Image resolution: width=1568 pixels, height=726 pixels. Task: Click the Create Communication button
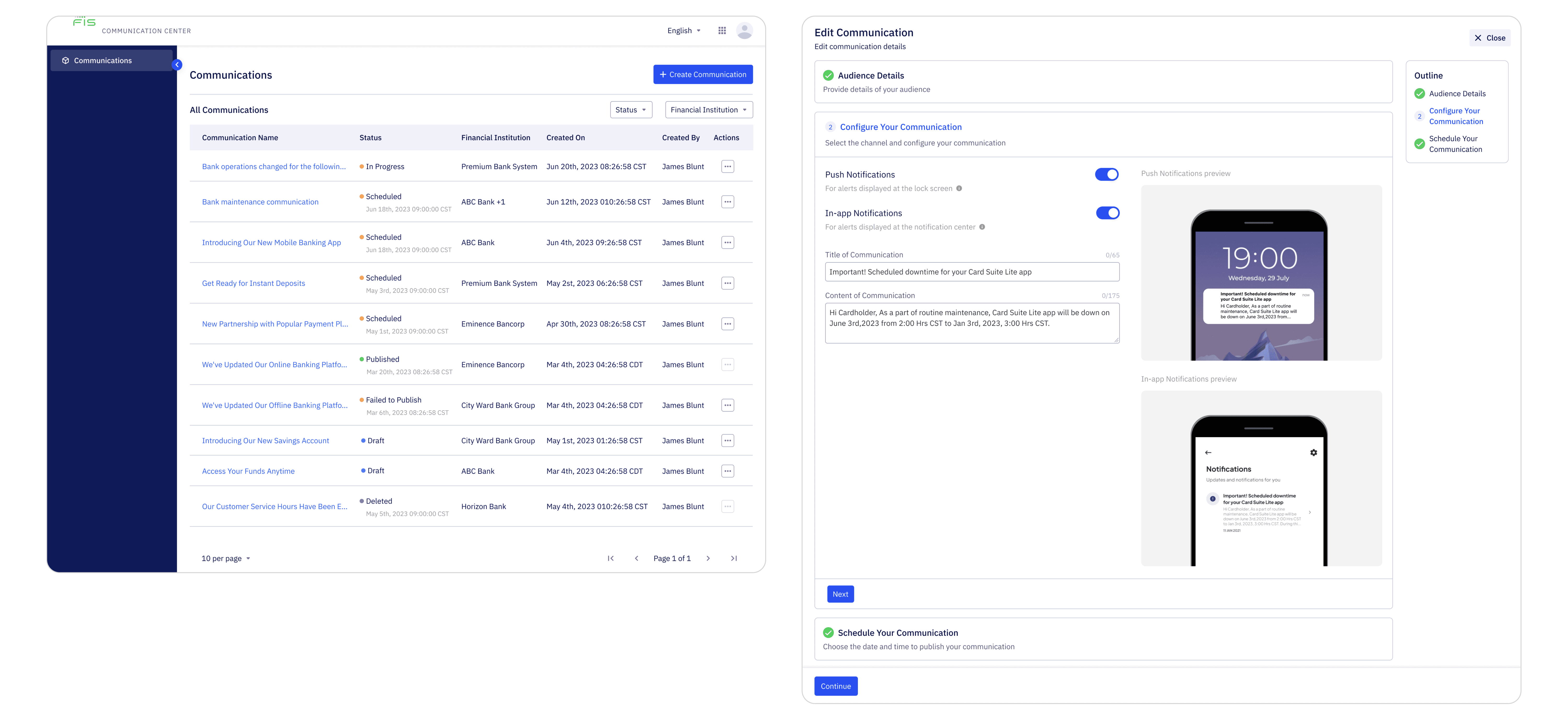click(x=703, y=75)
